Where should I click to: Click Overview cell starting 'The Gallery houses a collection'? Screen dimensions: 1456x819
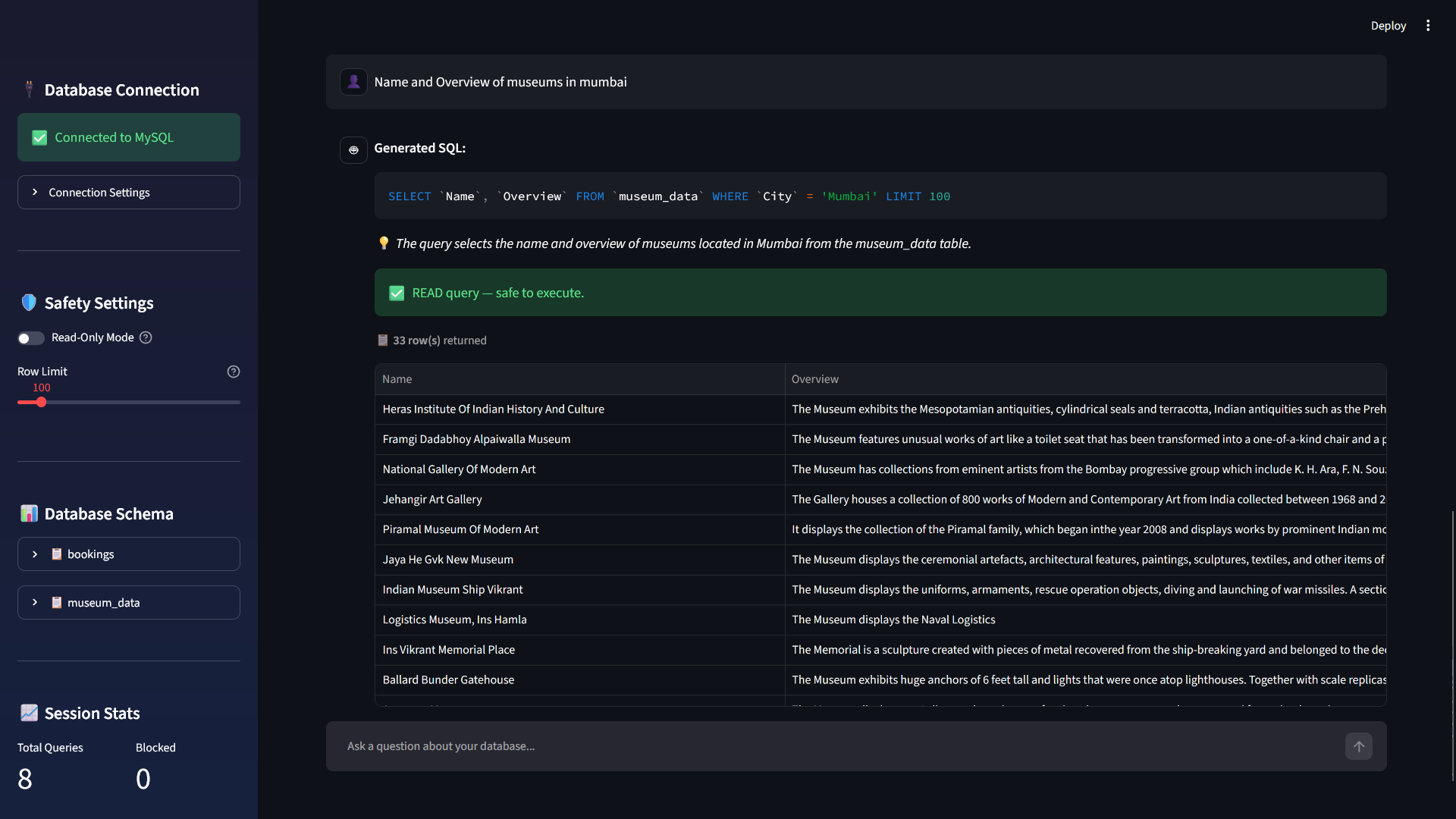click(x=1085, y=500)
